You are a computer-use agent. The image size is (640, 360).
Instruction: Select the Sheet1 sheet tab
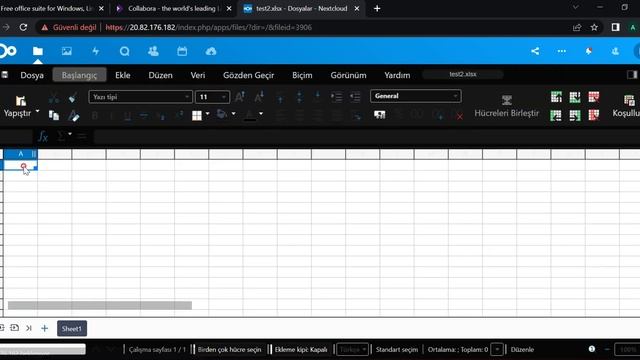(72, 329)
